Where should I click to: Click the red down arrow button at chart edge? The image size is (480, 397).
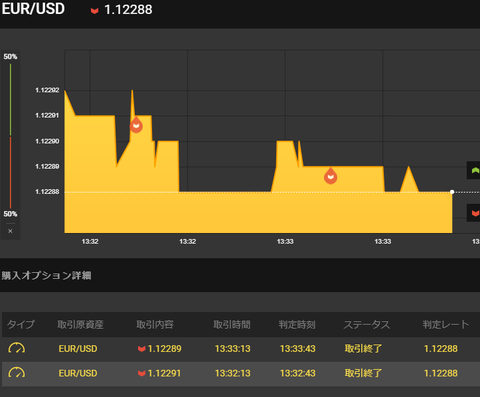point(474,213)
